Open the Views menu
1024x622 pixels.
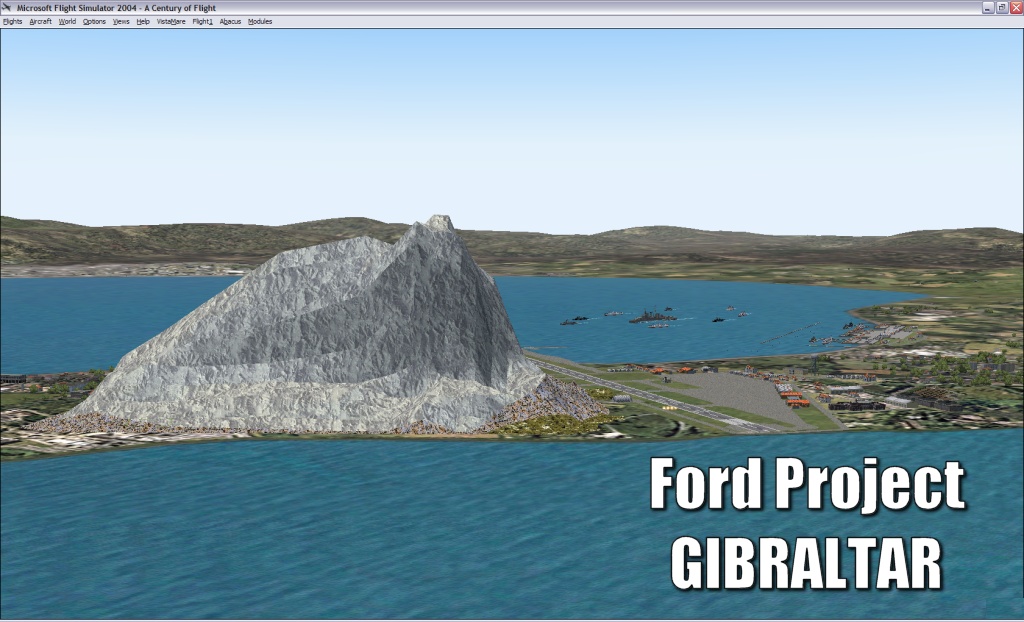point(121,22)
